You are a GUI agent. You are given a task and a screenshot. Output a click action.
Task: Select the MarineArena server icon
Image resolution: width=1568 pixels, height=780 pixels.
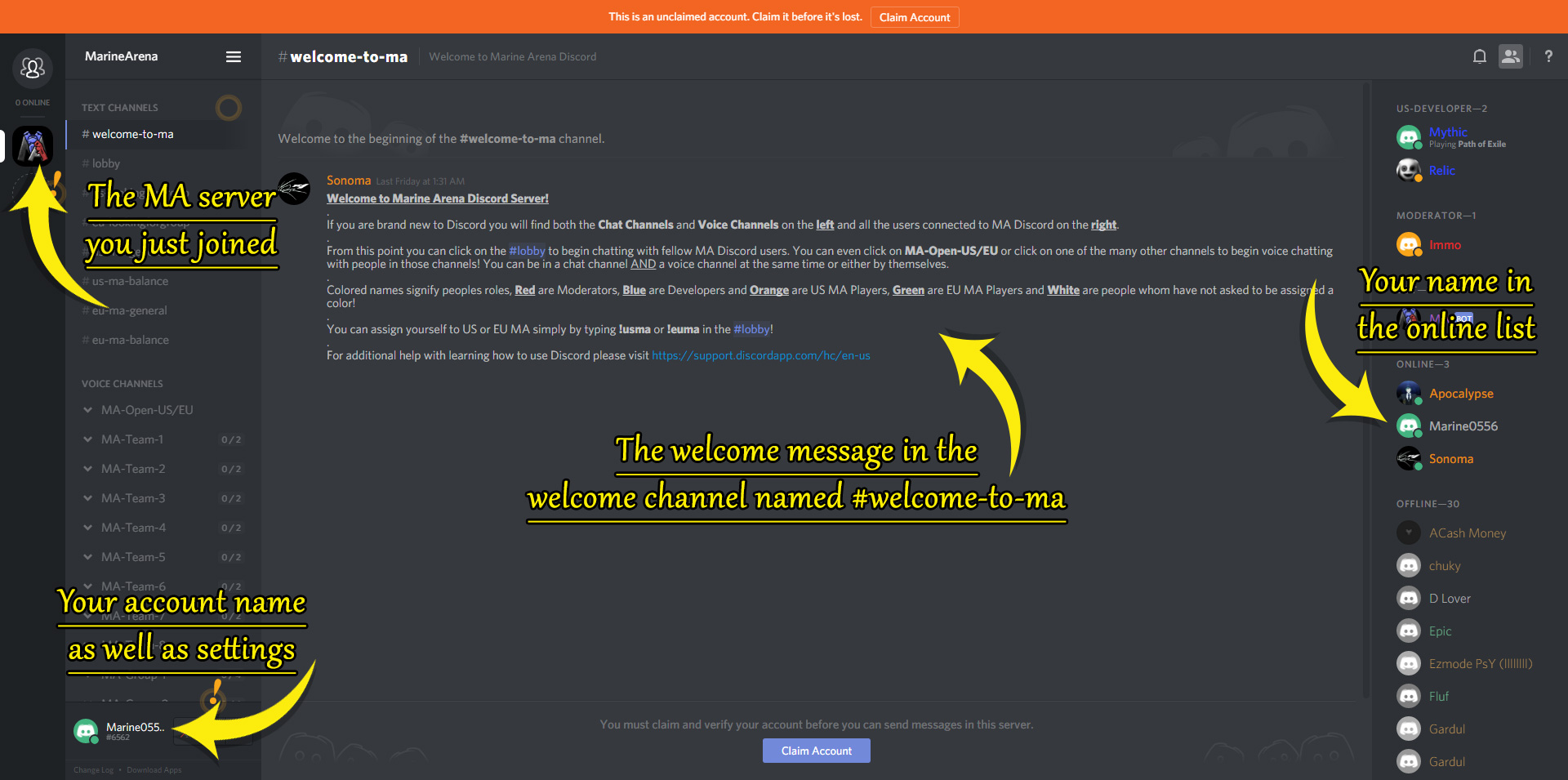(33, 146)
